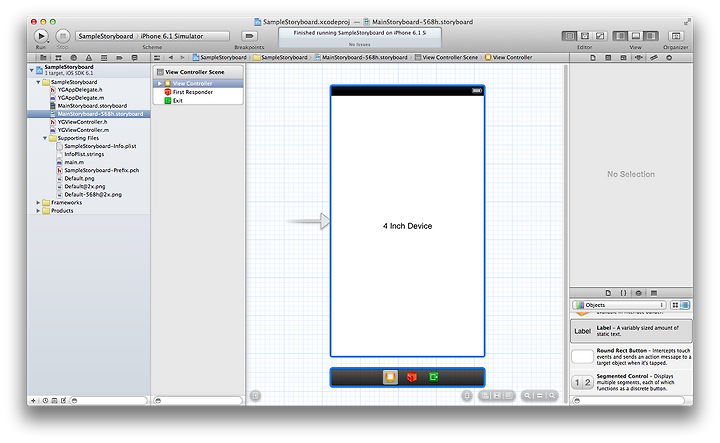Open main.m file
Screen dimensions: 720x443
[74, 163]
